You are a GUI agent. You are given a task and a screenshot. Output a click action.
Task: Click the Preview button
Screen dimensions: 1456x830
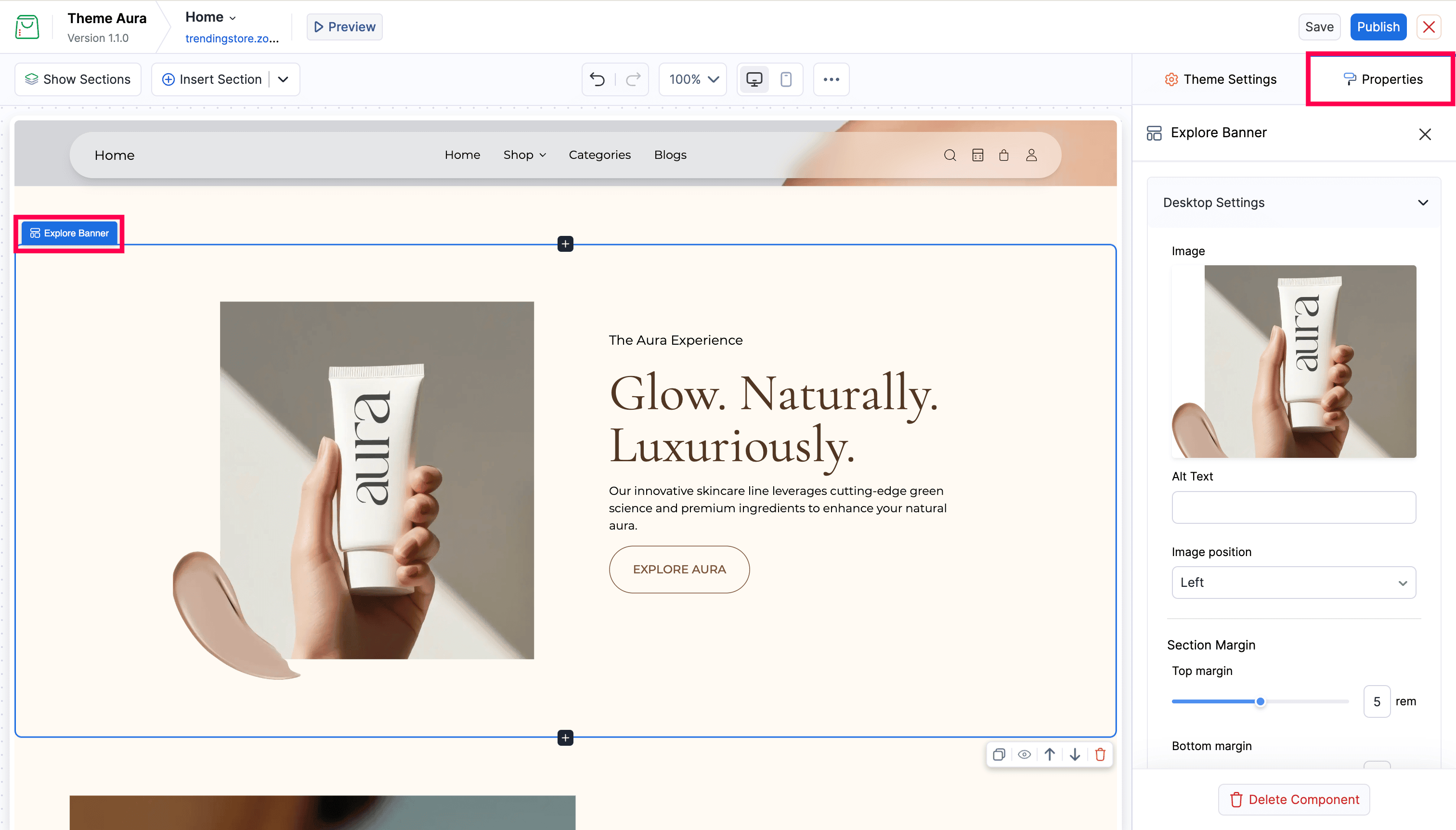click(x=344, y=27)
